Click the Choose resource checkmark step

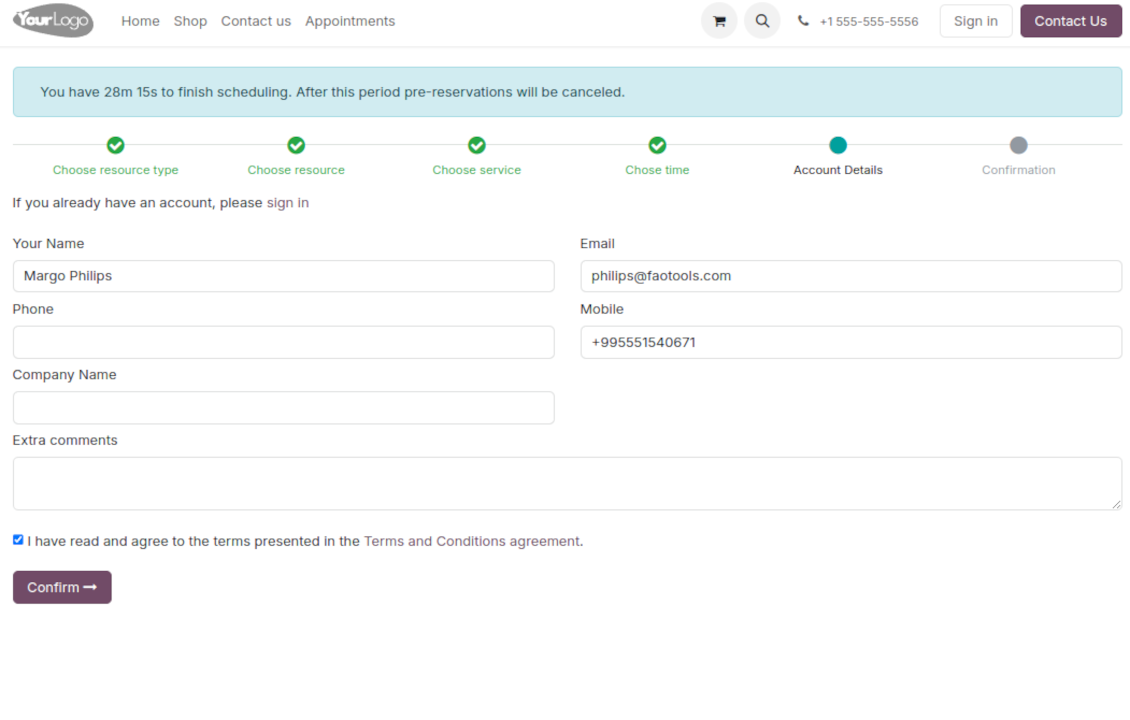pos(296,146)
